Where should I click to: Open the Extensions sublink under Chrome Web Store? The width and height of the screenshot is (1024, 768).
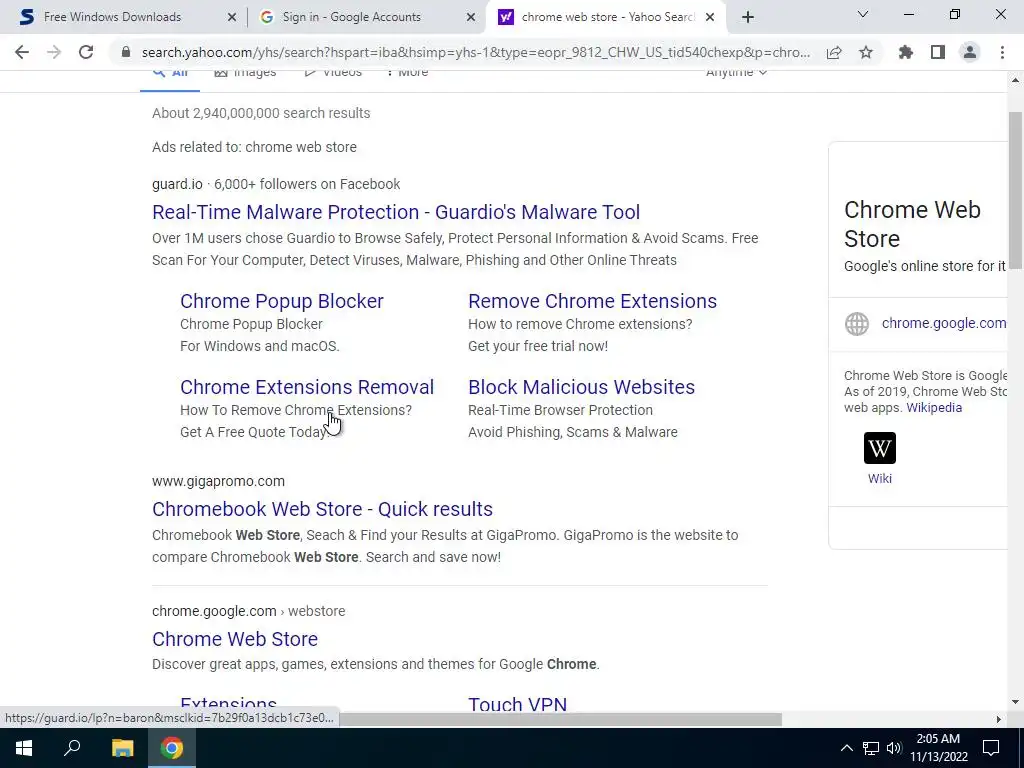pyautogui.click(x=229, y=704)
